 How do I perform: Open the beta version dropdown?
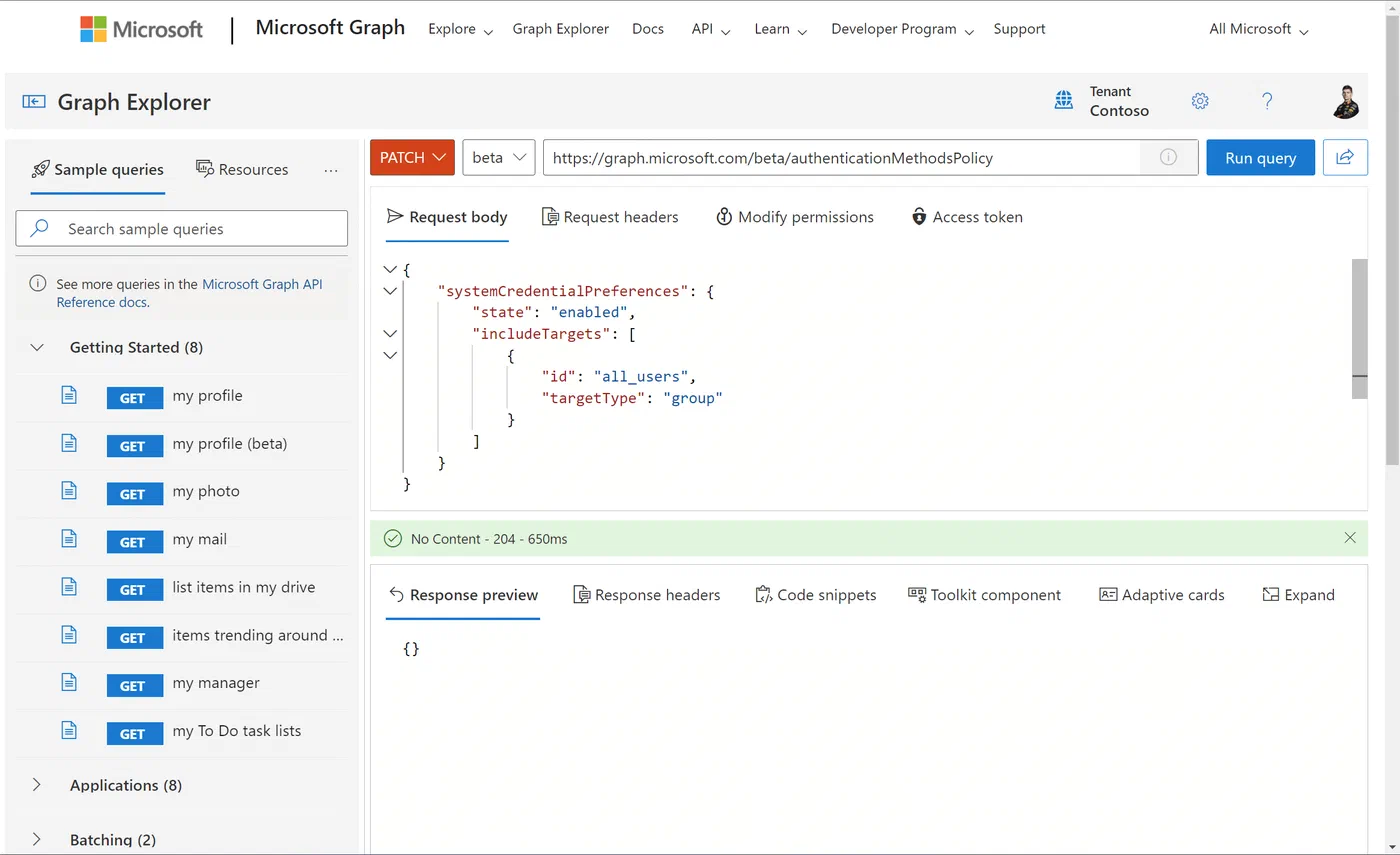tap(499, 157)
